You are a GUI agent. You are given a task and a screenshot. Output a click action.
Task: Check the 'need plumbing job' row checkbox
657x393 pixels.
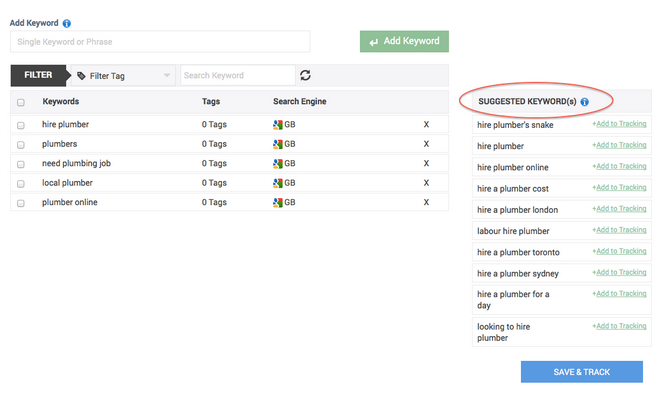click(21, 164)
